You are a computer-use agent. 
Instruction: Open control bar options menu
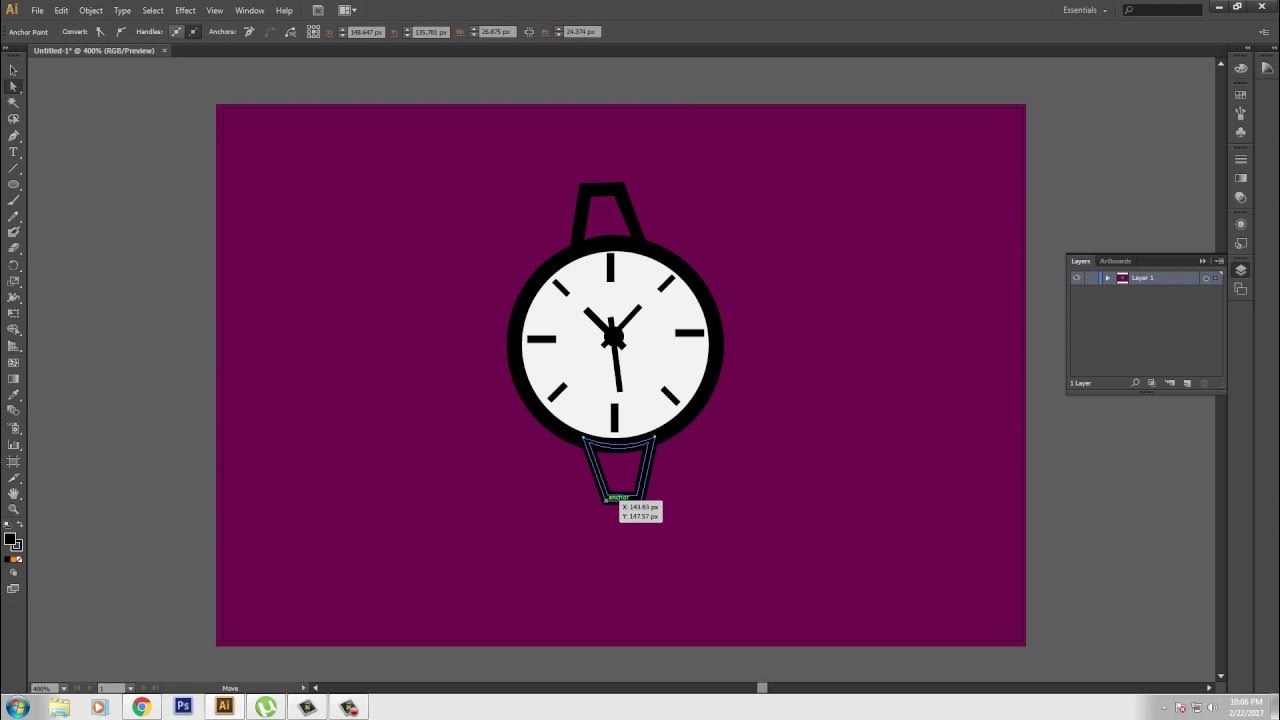[1265, 32]
